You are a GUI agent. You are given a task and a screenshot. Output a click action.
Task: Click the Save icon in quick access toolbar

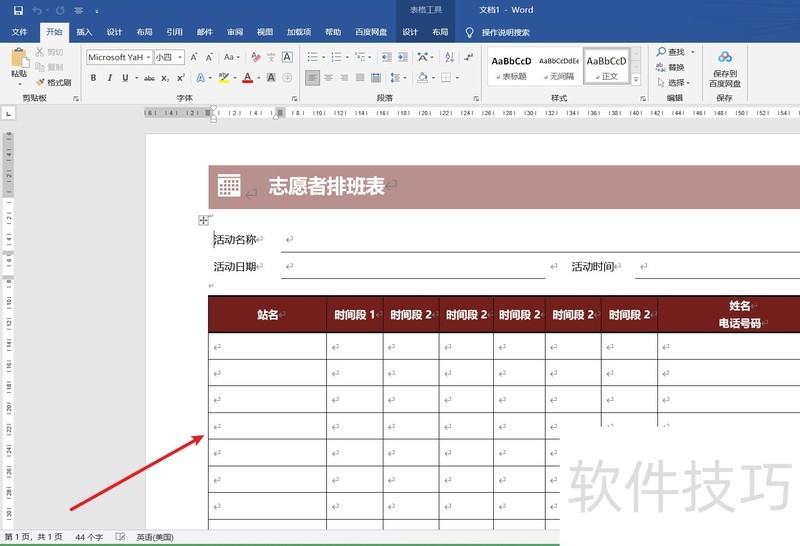(18, 10)
